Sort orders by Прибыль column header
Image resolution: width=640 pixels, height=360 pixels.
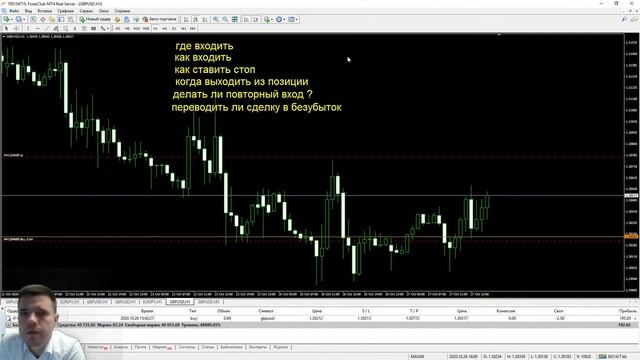pos(628,311)
